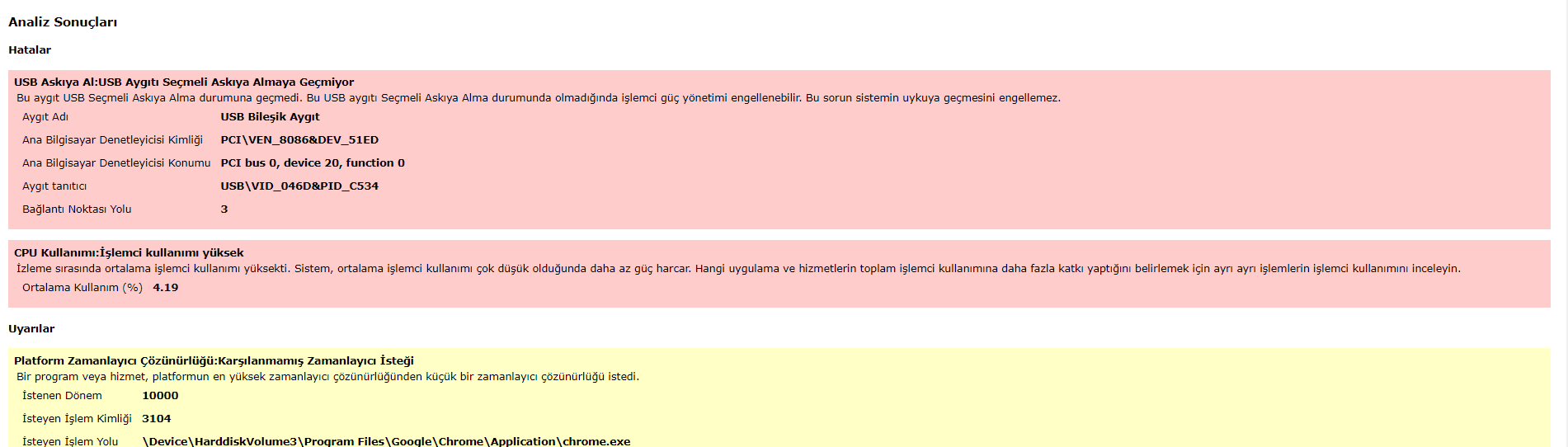The image size is (1568, 447).
Task: Select the 4.19 average usage value
Action: tap(166, 288)
